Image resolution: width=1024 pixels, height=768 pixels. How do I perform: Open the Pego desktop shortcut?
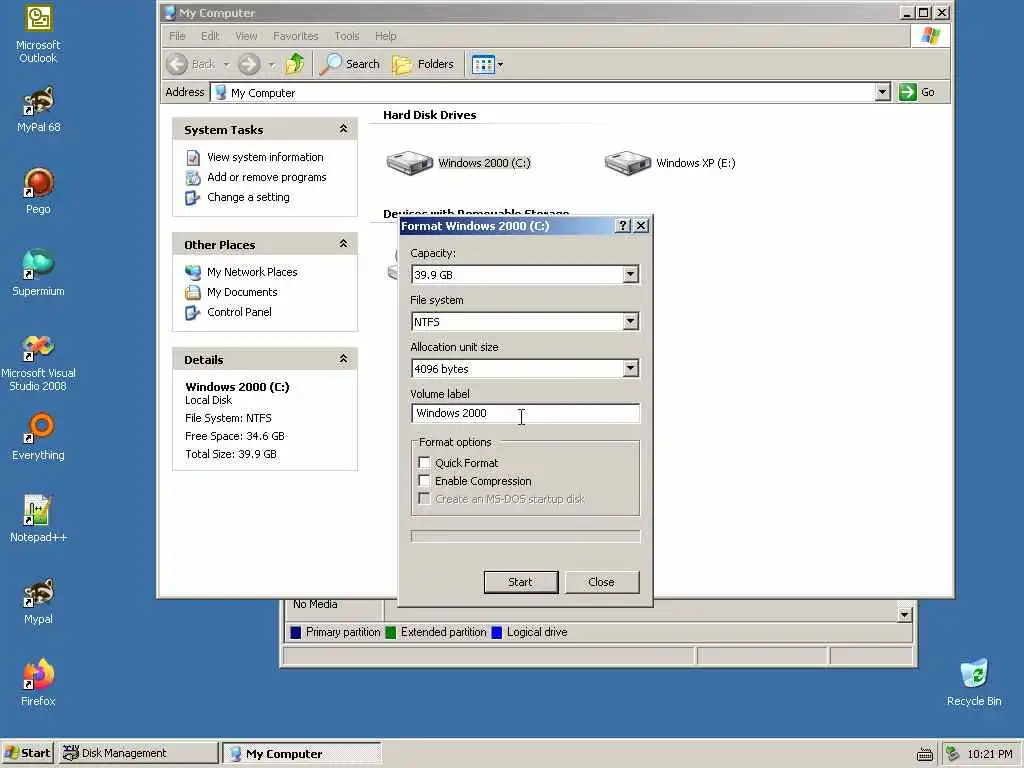point(38,191)
